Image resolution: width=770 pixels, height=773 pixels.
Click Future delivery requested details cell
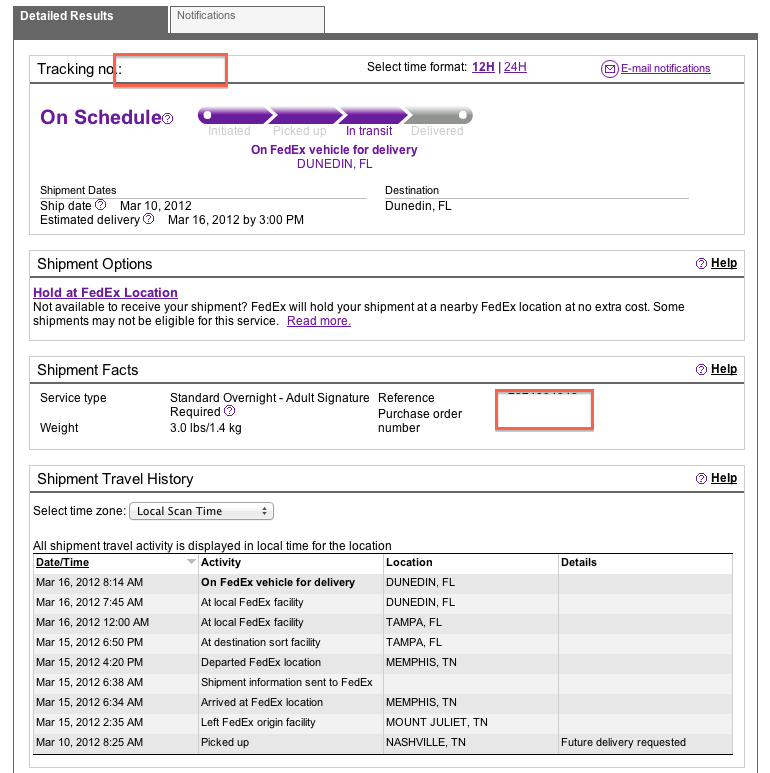click(623, 742)
